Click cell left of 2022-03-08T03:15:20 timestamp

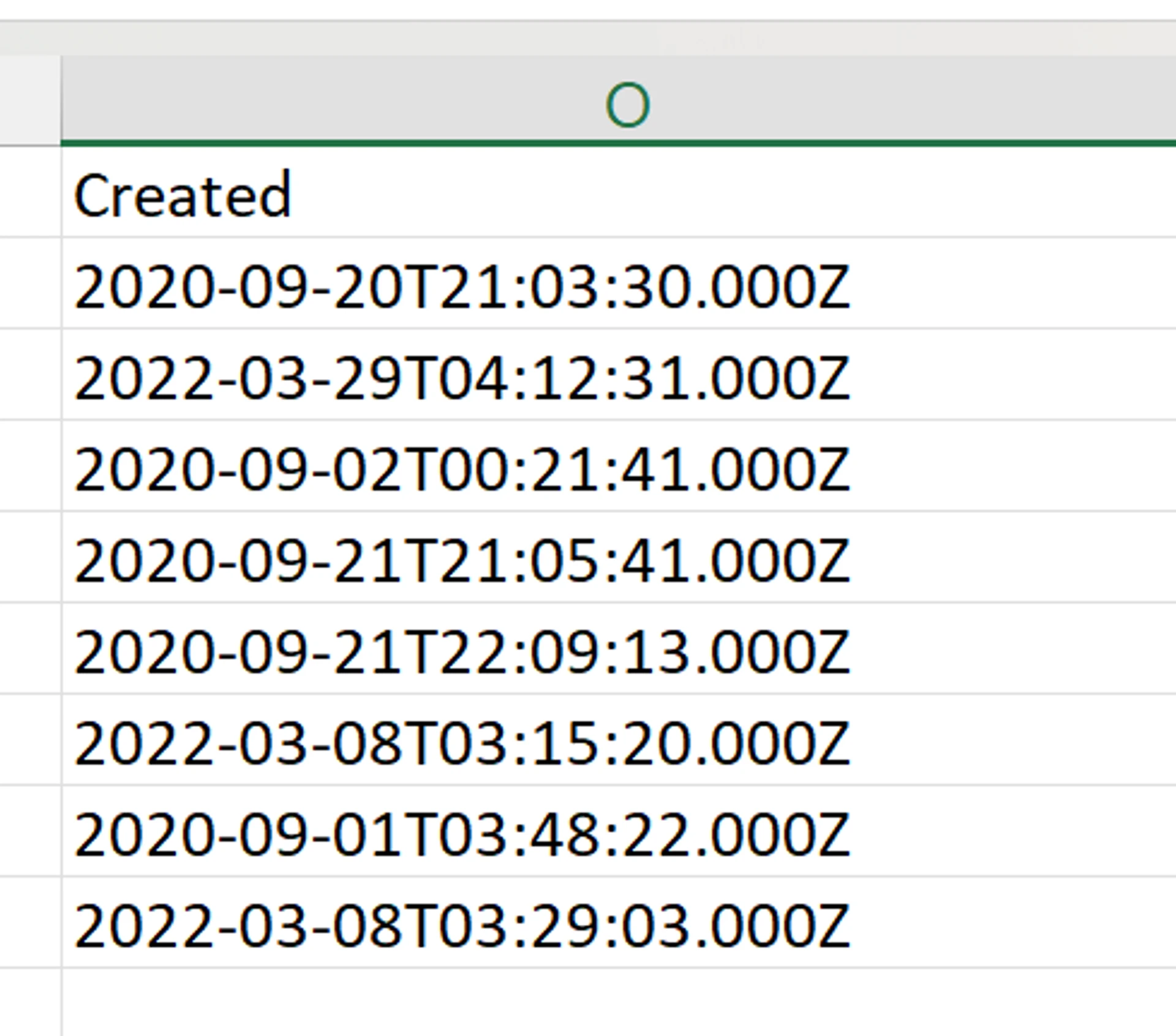29,740
